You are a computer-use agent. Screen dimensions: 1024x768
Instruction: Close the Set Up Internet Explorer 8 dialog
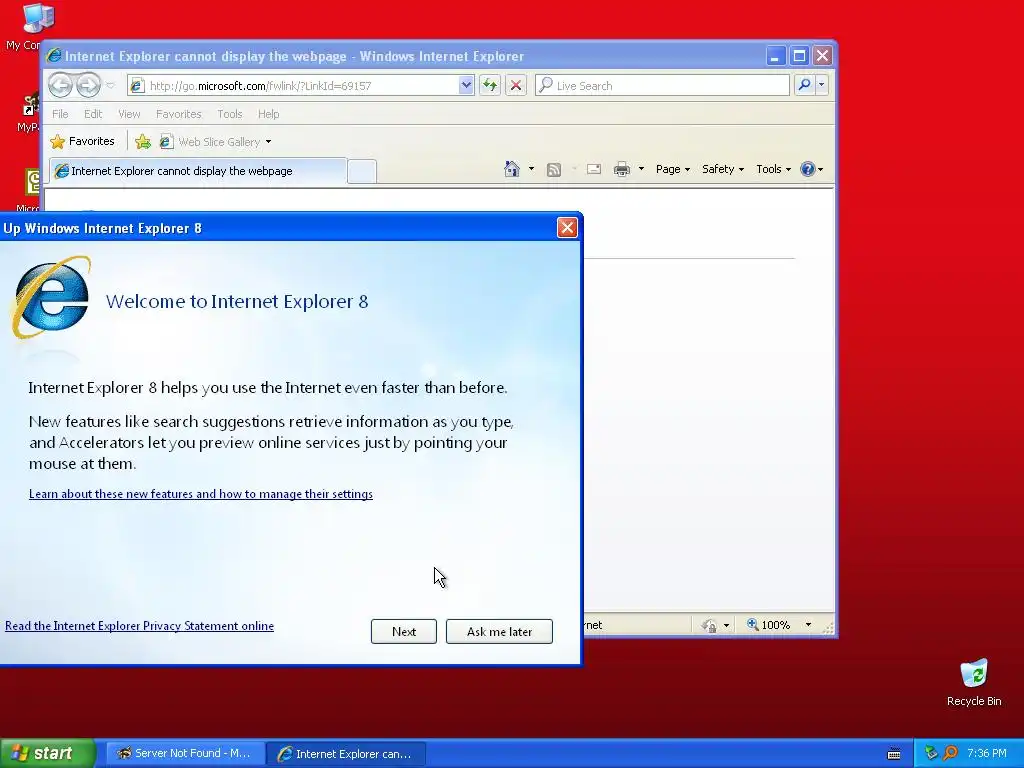coord(567,227)
